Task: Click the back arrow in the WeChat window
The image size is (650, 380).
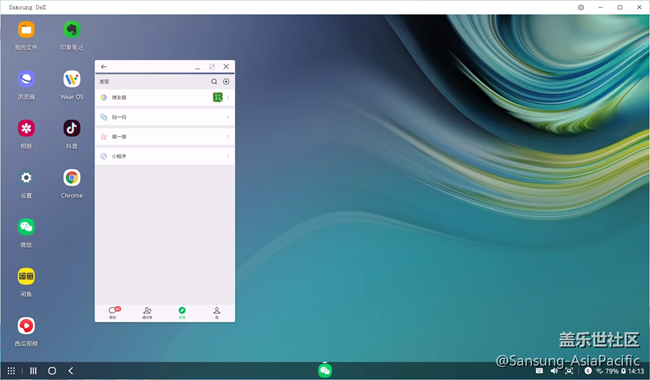Action: point(104,66)
